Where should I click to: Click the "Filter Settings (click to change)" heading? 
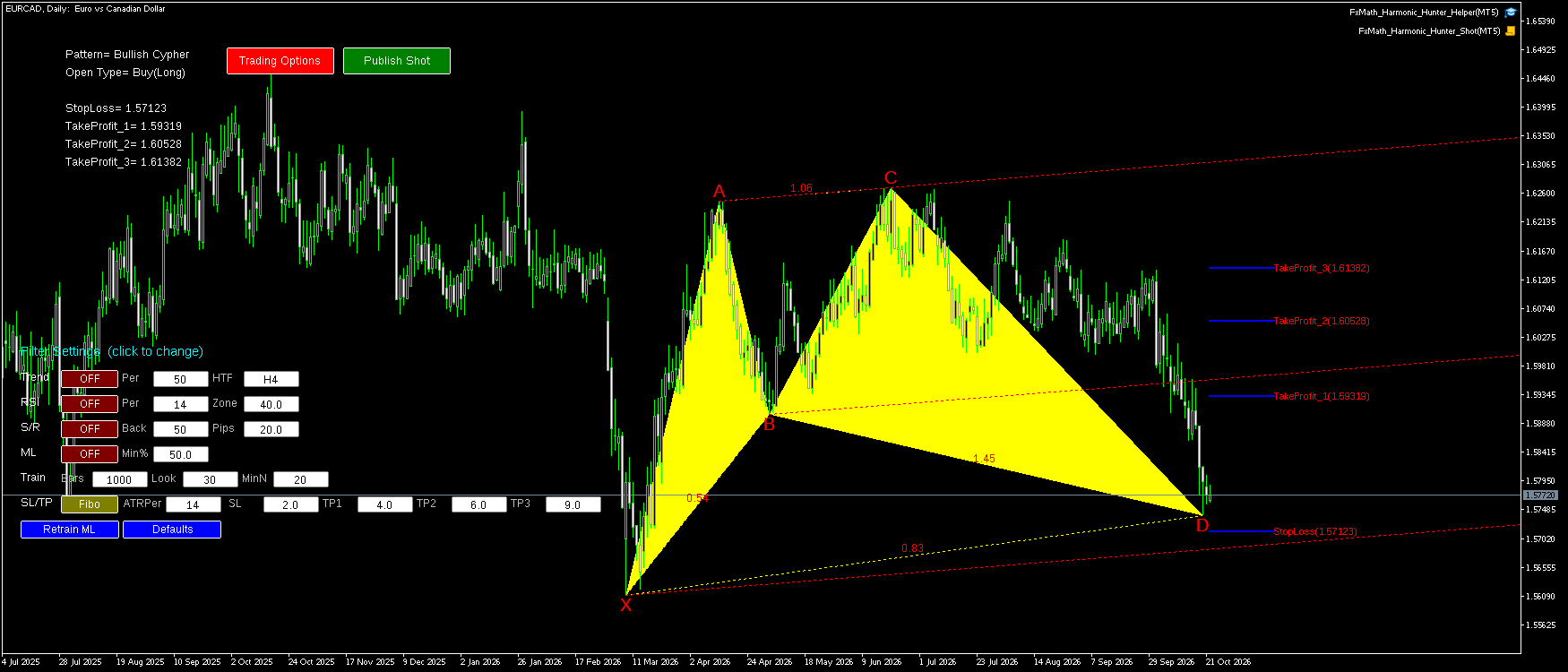(x=112, y=351)
